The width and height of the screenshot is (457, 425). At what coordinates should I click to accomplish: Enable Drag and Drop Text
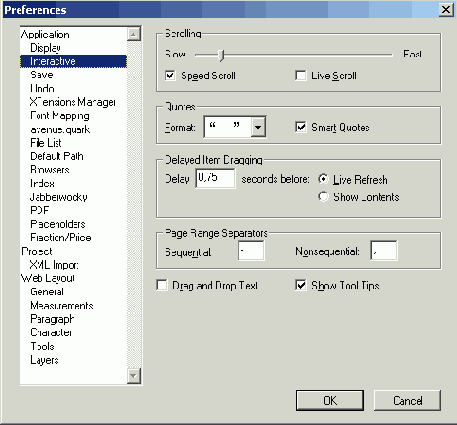162,285
